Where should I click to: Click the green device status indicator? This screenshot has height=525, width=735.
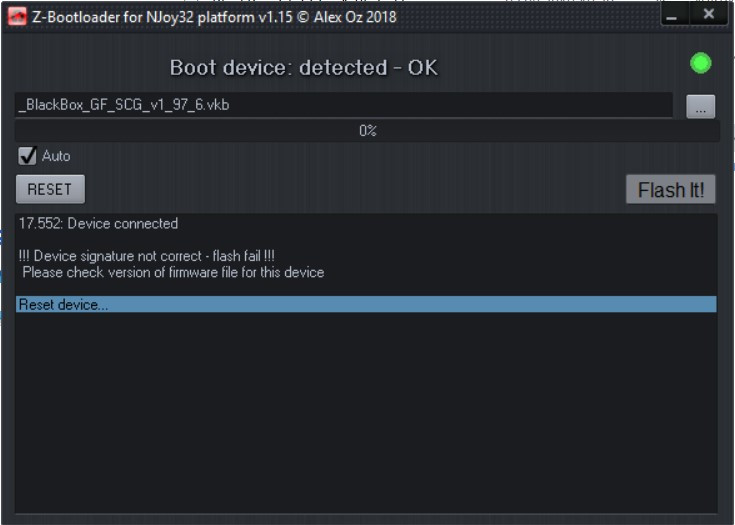tap(700, 64)
